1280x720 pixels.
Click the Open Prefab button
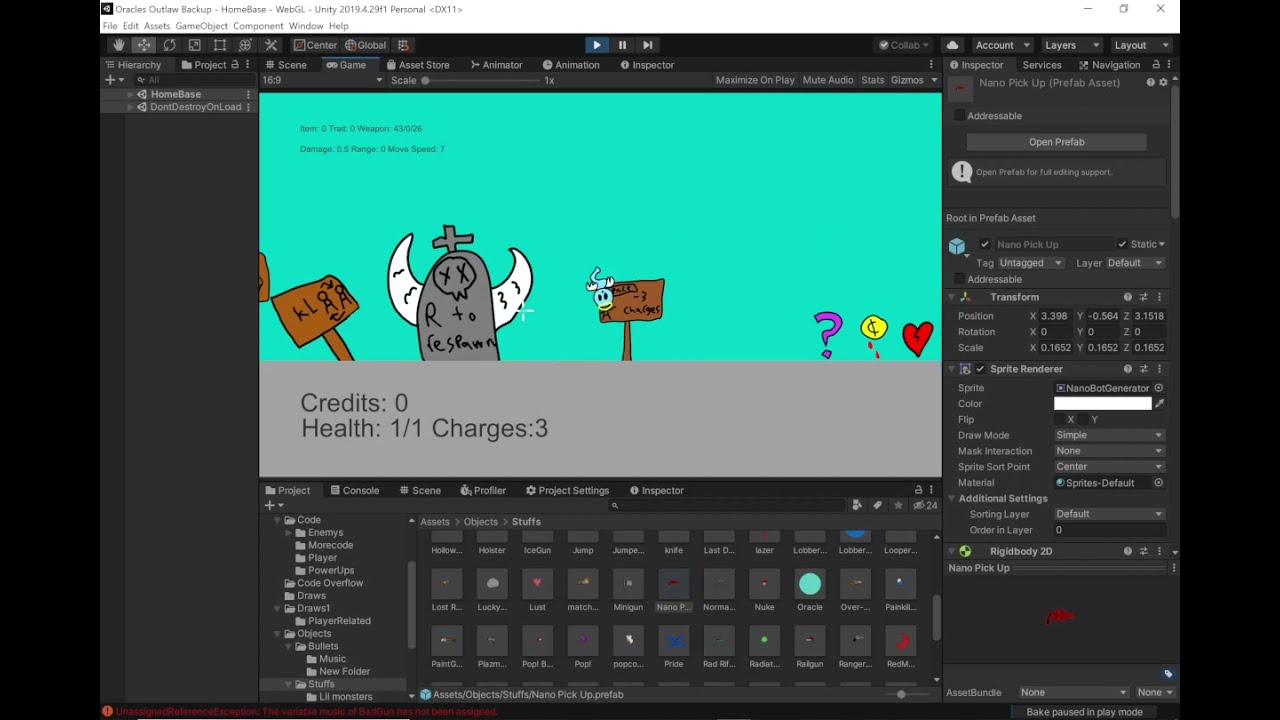pos(1056,142)
